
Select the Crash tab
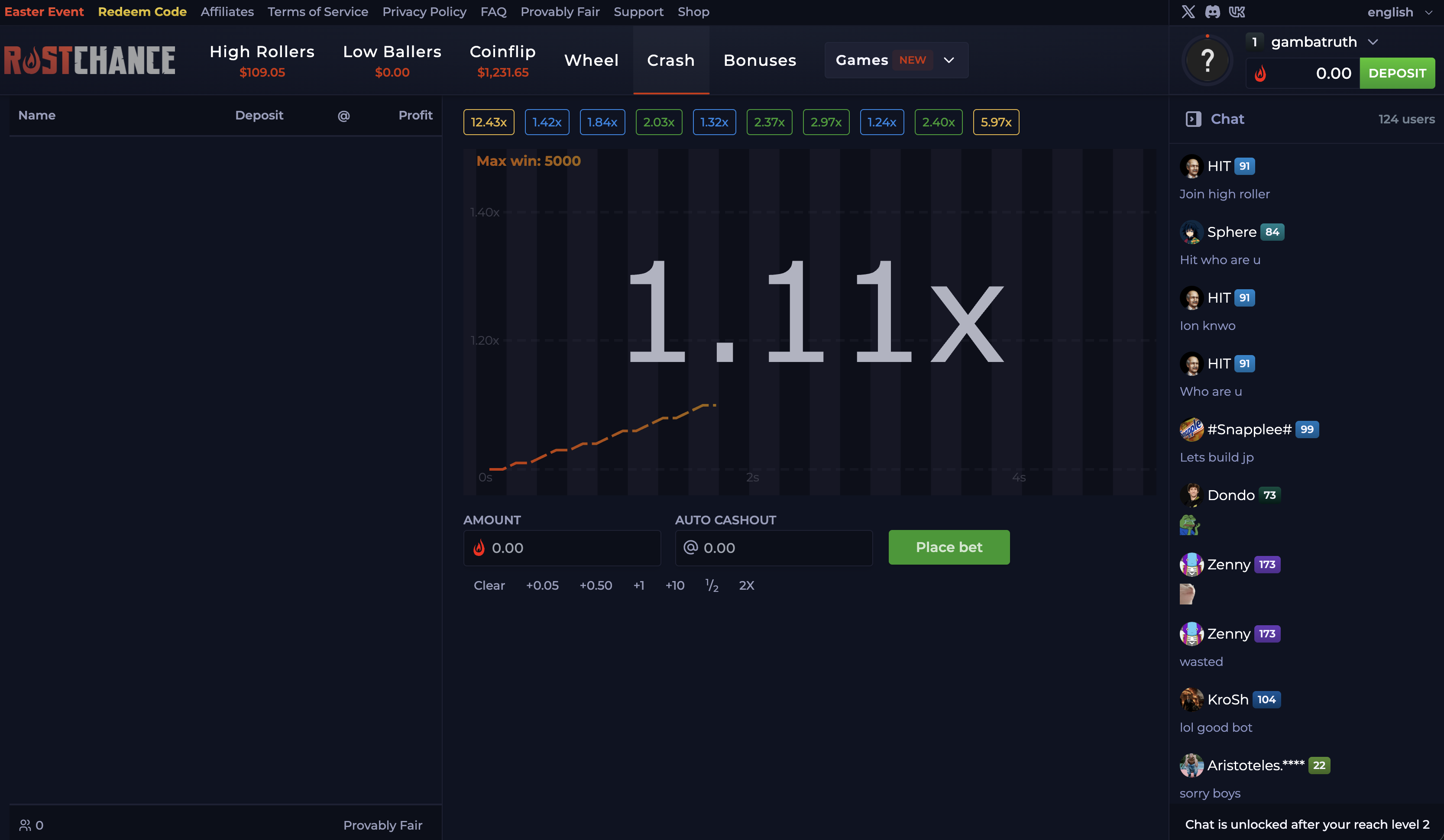click(671, 60)
